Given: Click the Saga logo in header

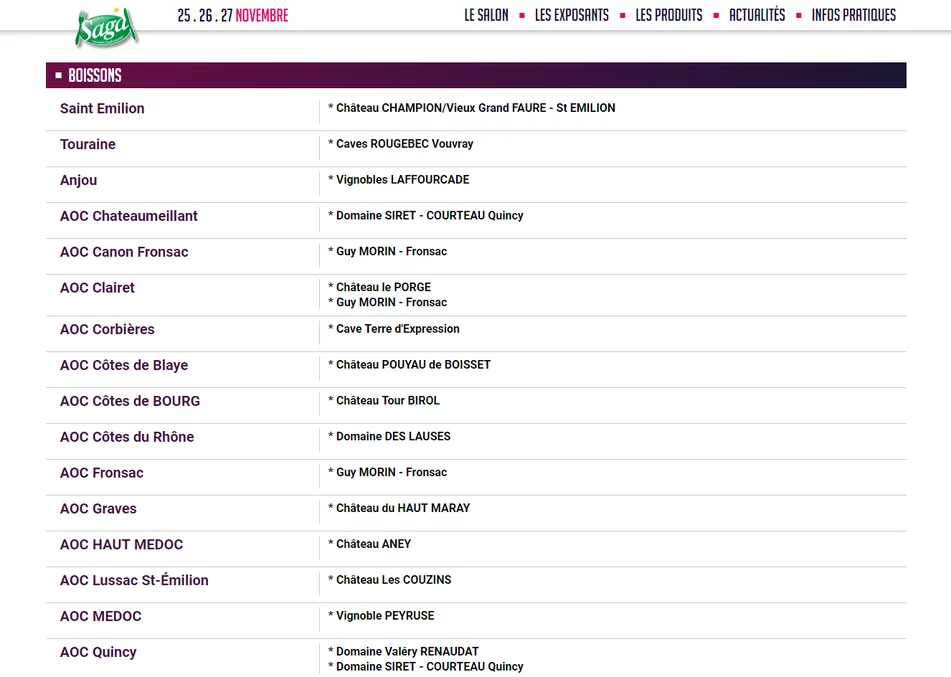Looking at the screenshot, I should point(106,26).
